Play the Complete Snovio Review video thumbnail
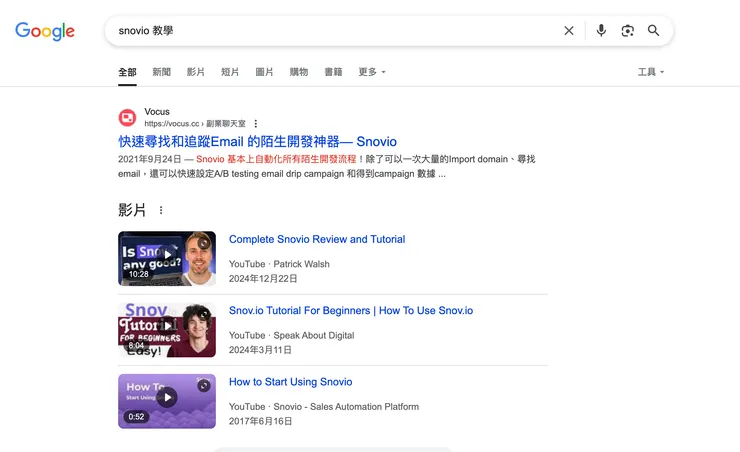This screenshot has height=452, width=740. (x=167, y=259)
